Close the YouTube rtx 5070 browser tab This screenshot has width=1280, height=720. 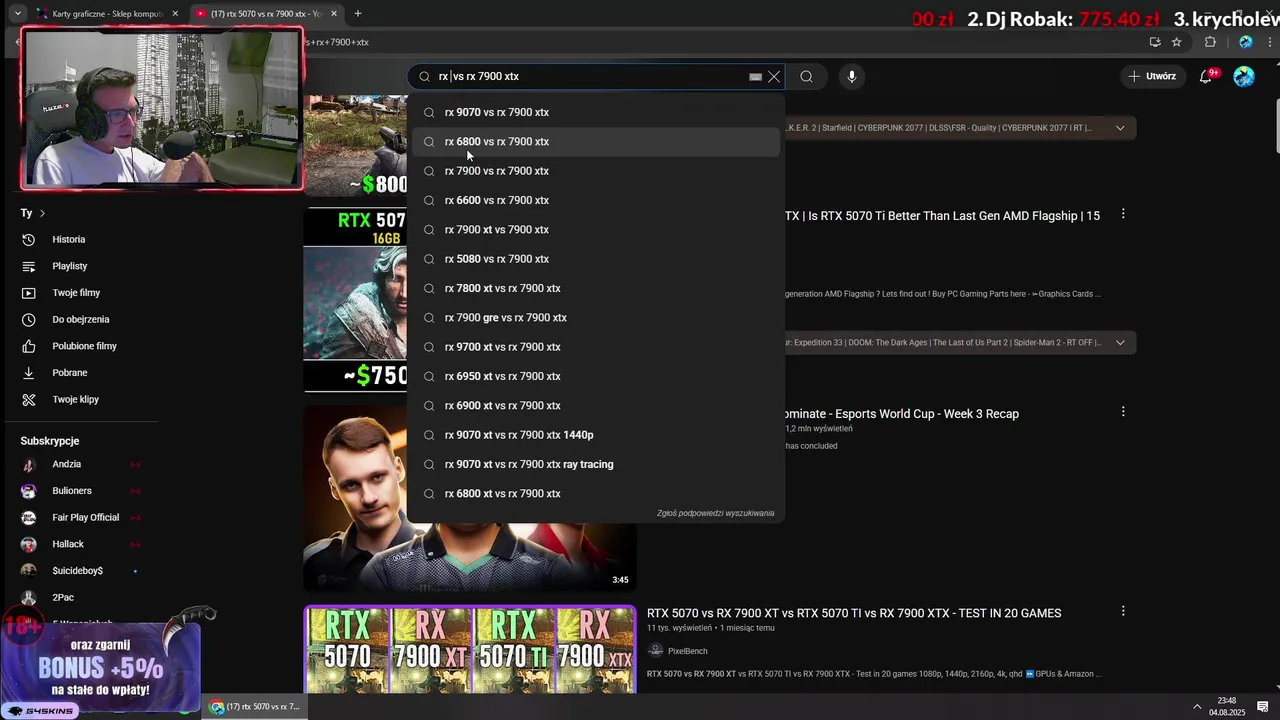coord(334,13)
